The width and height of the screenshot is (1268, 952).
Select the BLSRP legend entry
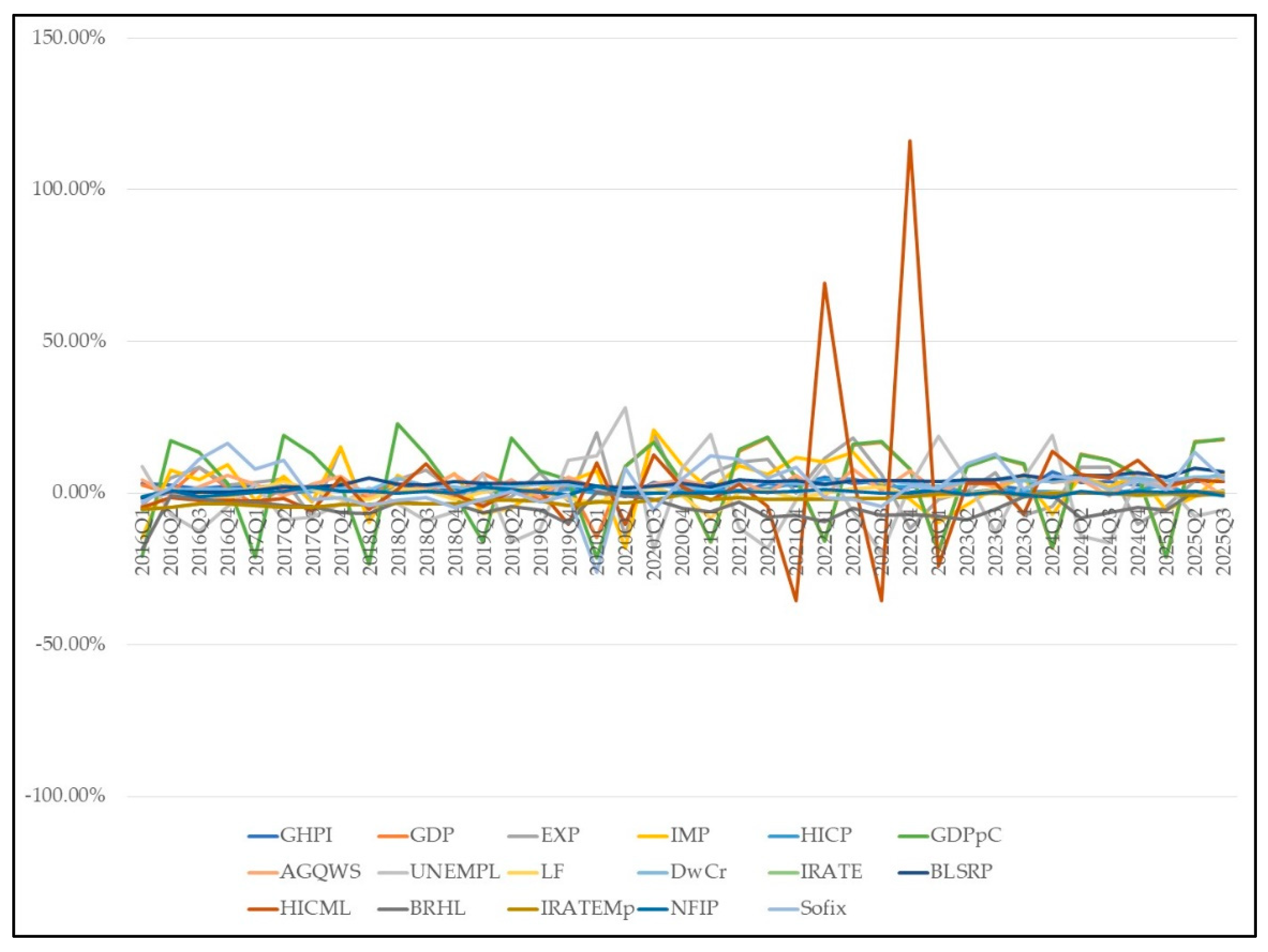click(x=961, y=872)
